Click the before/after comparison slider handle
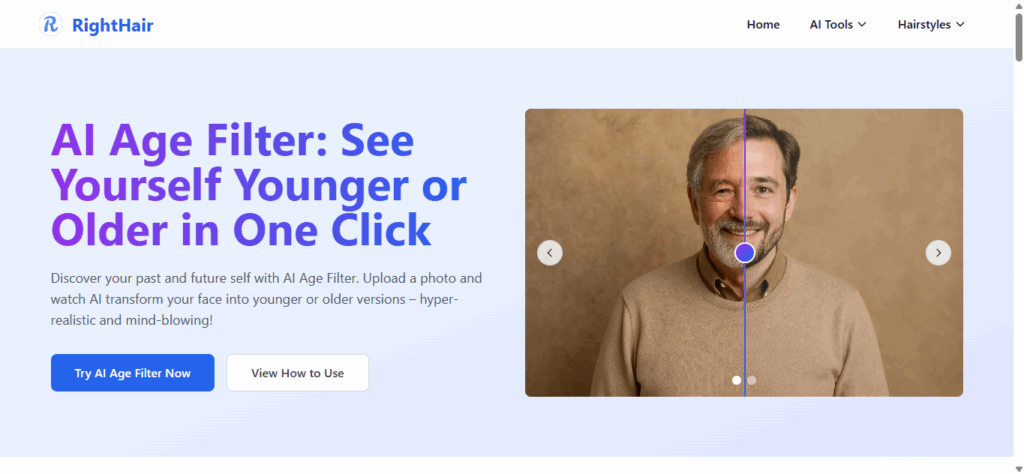1024x474 pixels. point(744,253)
